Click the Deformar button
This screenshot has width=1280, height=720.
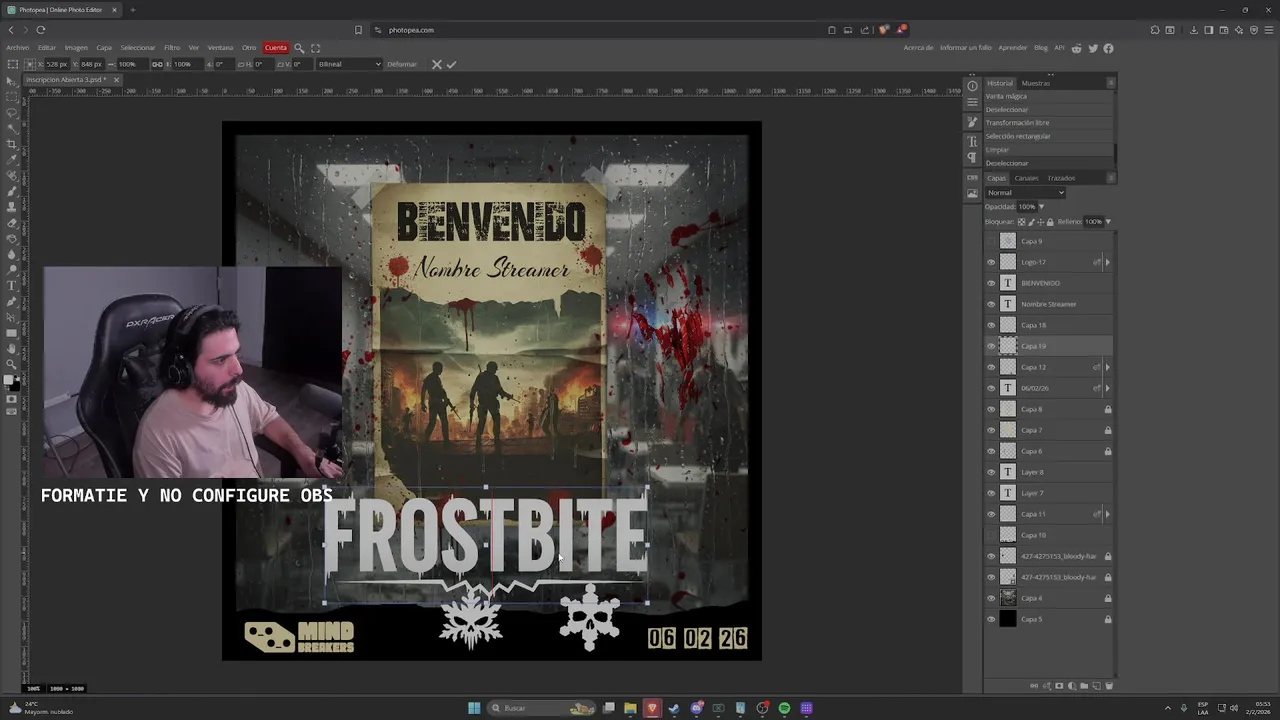click(x=402, y=64)
